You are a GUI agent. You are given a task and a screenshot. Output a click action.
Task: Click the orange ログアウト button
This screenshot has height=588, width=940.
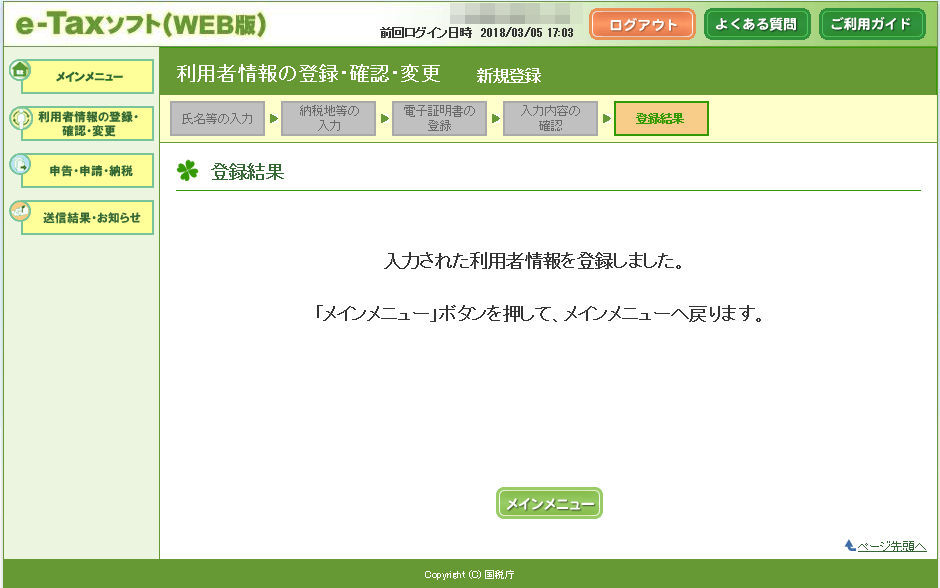[642, 25]
